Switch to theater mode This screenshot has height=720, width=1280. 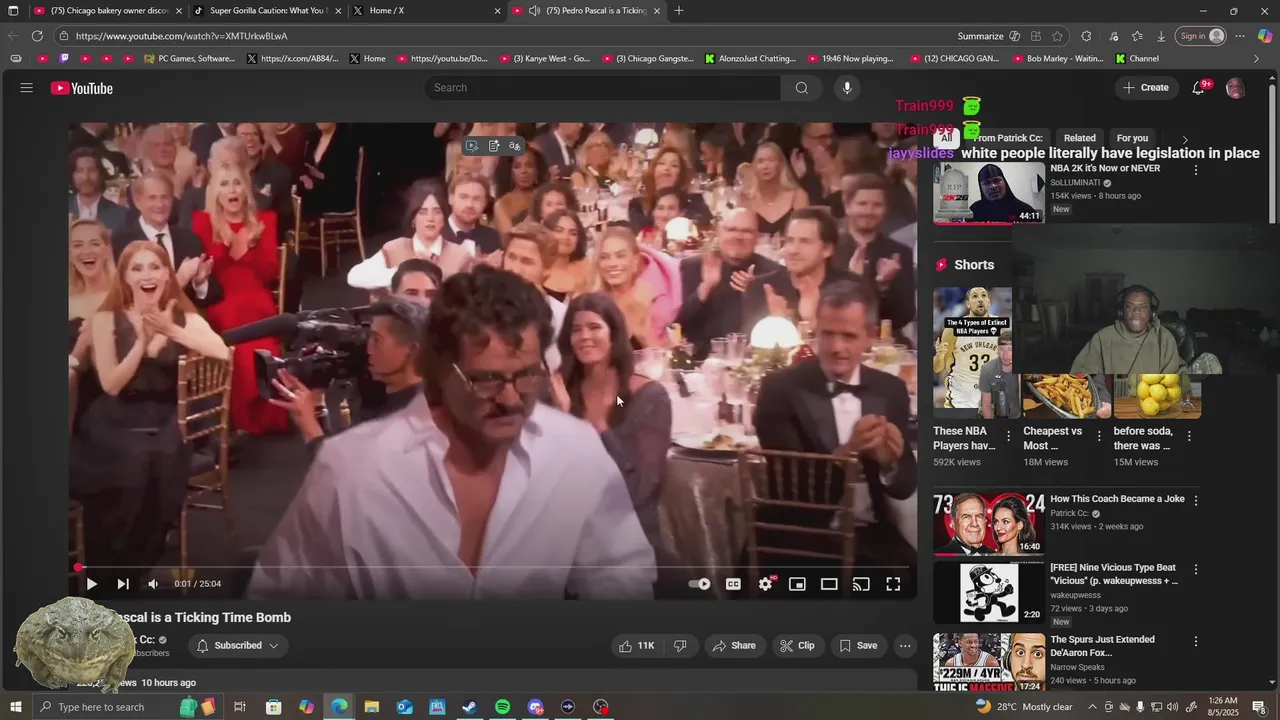pyautogui.click(x=829, y=584)
